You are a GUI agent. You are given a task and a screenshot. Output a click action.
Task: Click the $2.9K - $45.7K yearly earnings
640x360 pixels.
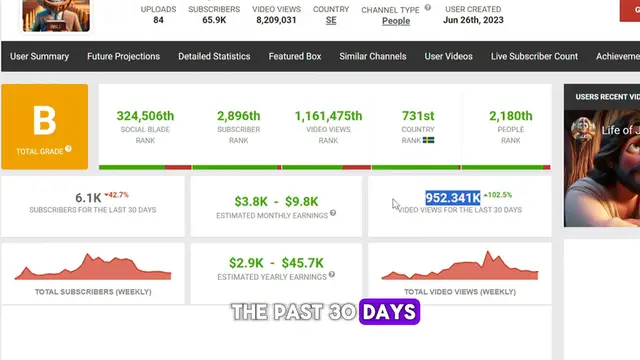[276, 263]
